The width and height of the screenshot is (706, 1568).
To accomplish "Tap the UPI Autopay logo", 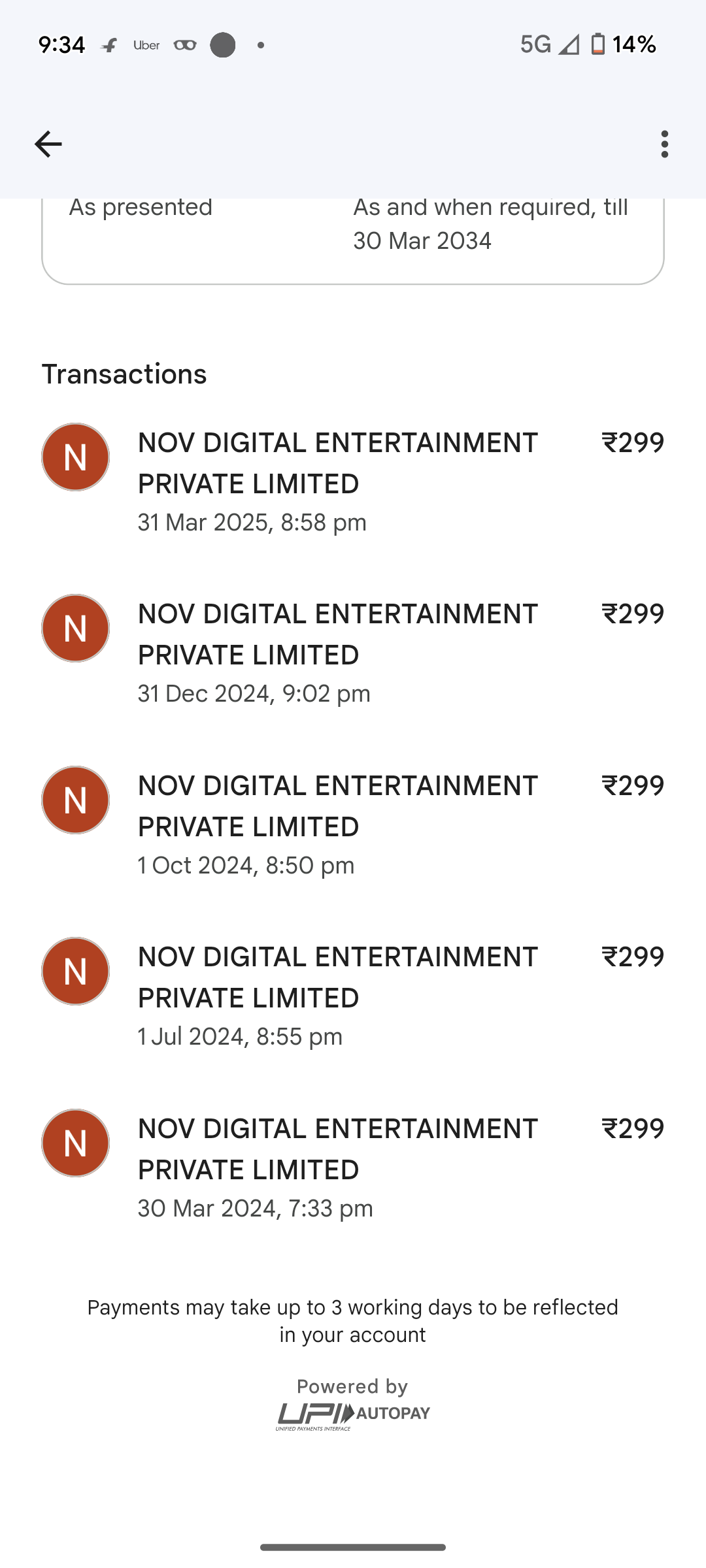I will 353,1415.
